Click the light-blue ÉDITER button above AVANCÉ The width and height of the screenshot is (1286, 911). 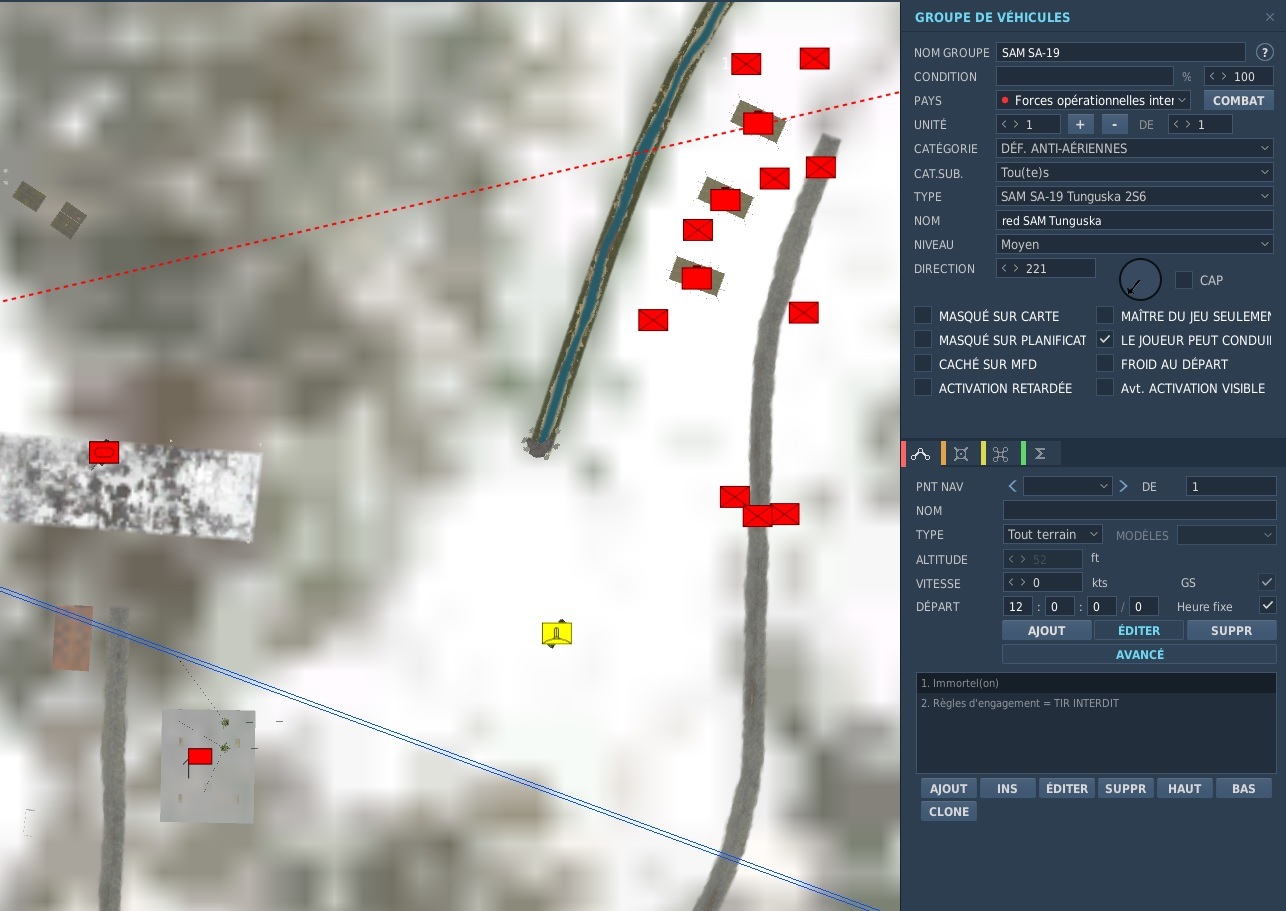click(1139, 630)
